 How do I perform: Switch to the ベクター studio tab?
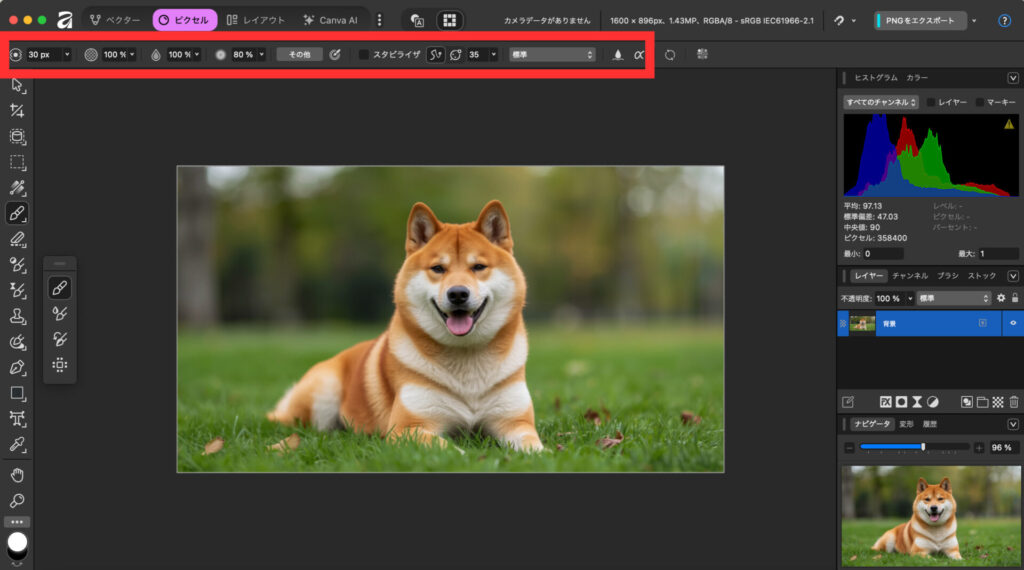point(114,20)
